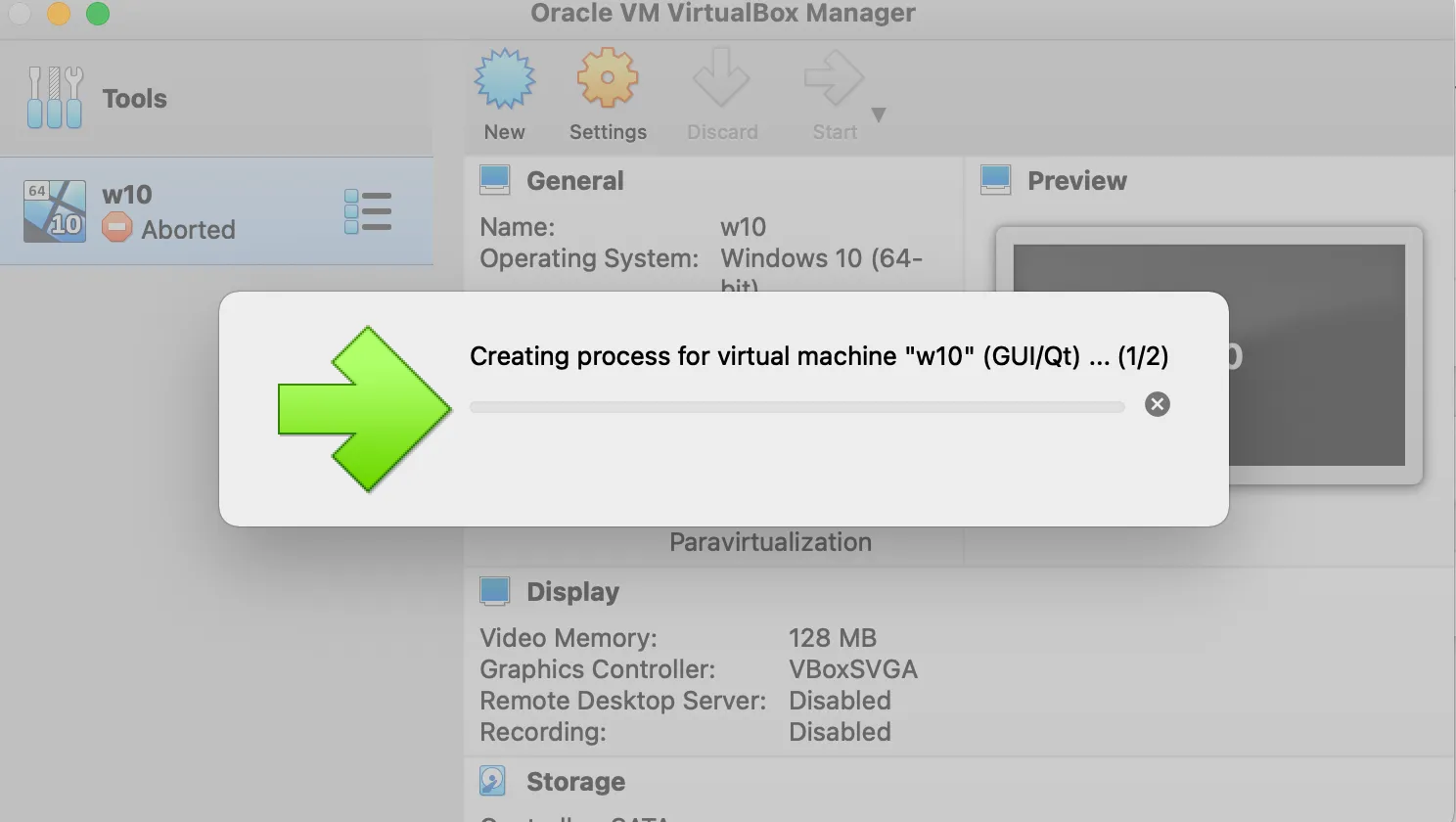Click the green arrow dialog icon
The height and width of the screenshot is (822, 1456).
point(365,409)
